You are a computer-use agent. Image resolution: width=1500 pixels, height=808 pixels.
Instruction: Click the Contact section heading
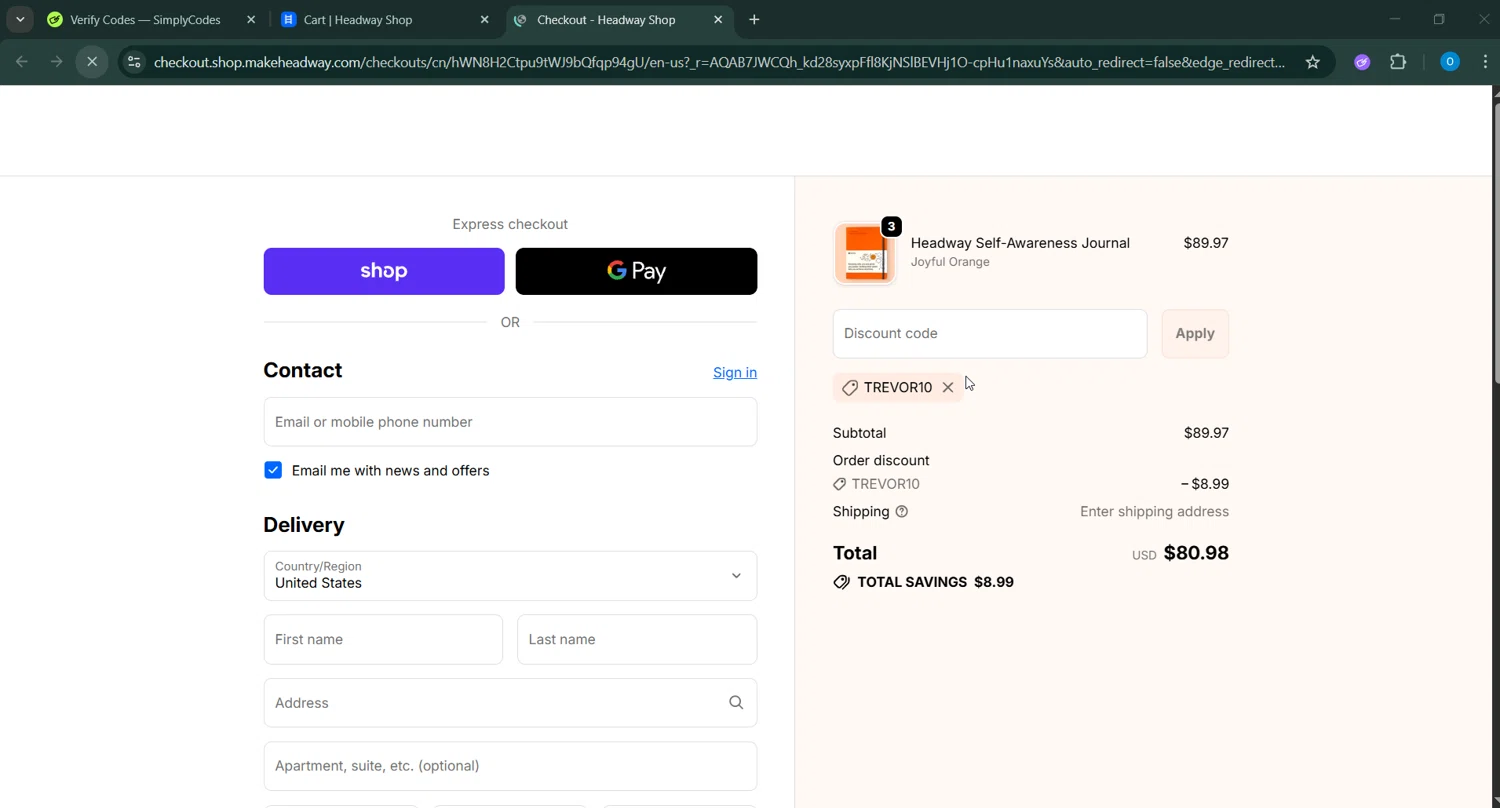pyautogui.click(x=303, y=370)
